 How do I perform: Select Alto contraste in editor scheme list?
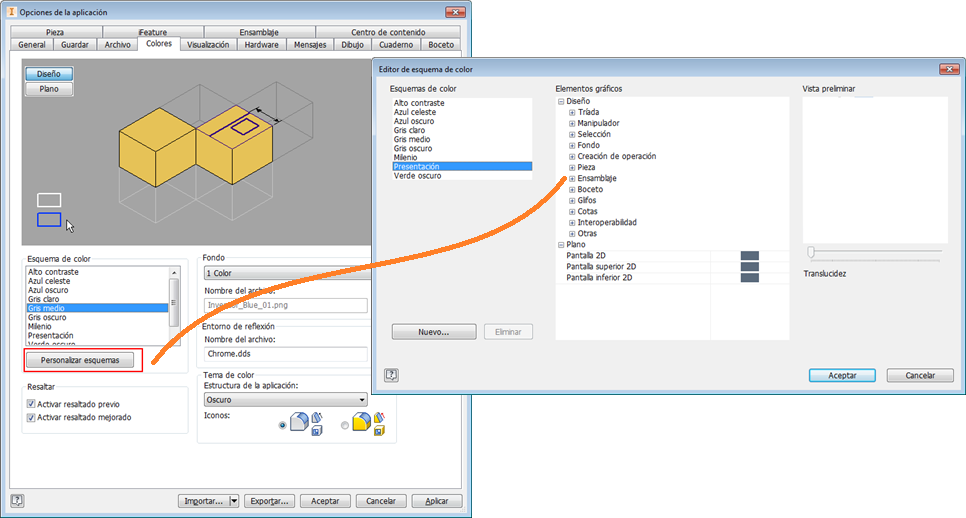419,103
